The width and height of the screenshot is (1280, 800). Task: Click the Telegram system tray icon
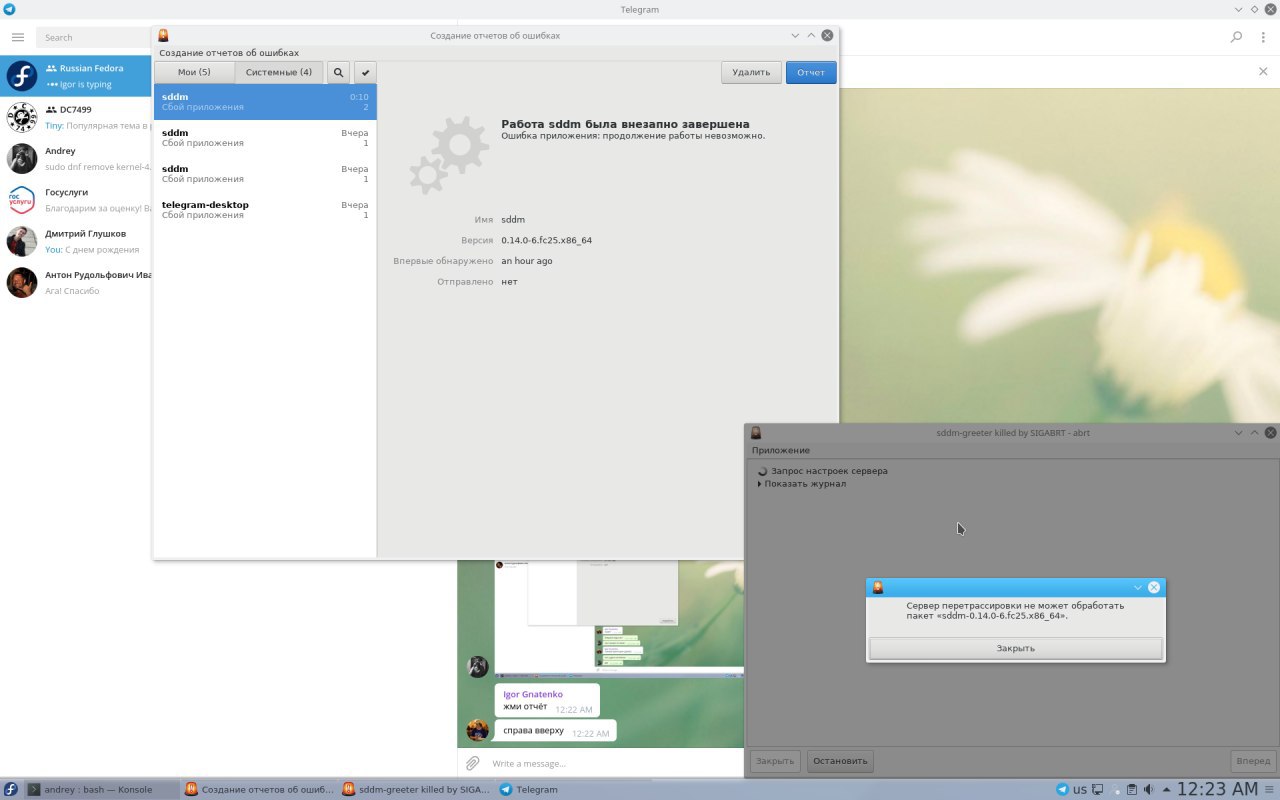click(x=1062, y=789)
